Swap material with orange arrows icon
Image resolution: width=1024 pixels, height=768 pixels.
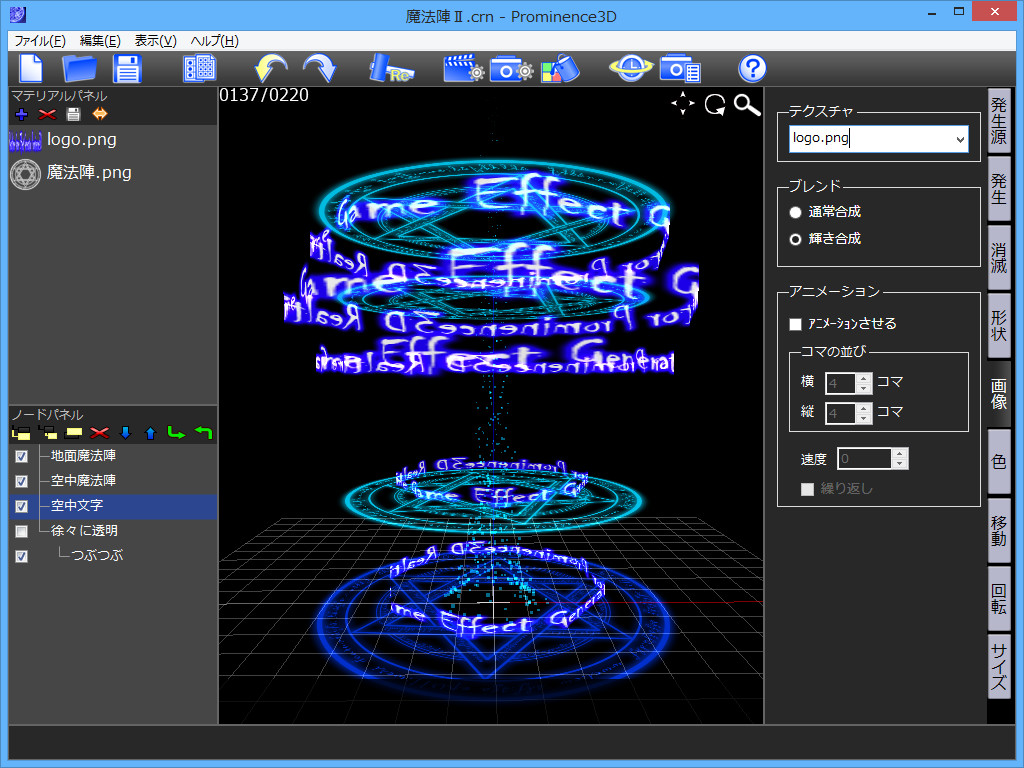click(x=99, y=114)
